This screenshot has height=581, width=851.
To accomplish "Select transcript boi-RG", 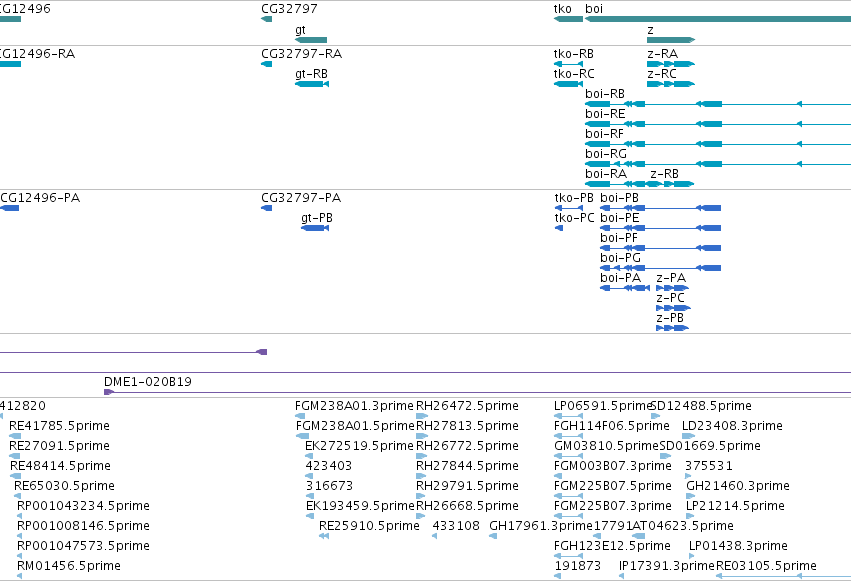I will [718, 164].
